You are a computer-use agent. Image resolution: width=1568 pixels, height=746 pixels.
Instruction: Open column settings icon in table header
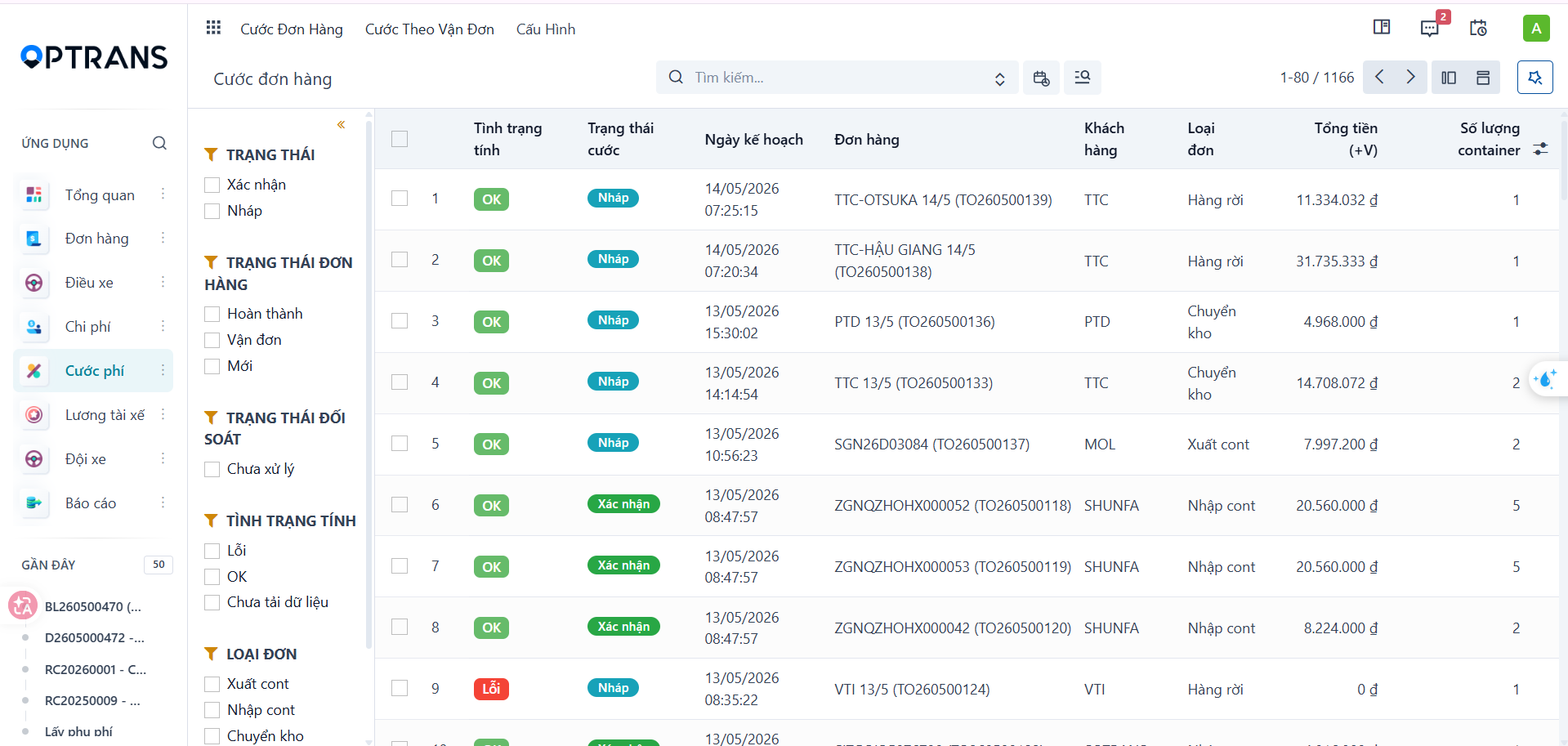pos(1540,149)
